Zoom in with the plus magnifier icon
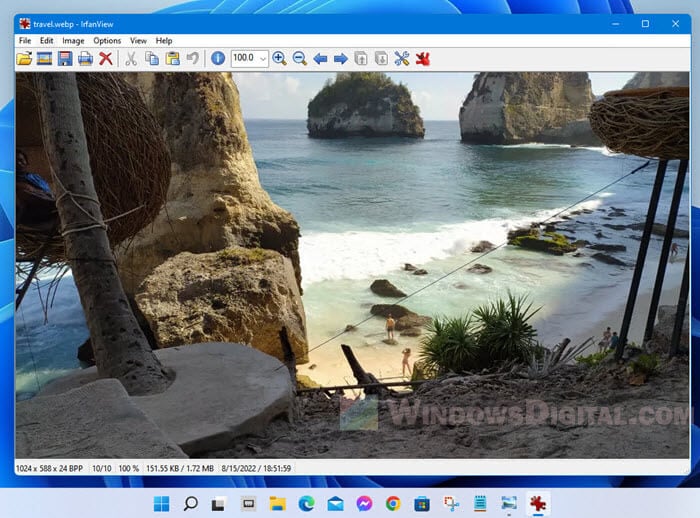 [279, 58]
